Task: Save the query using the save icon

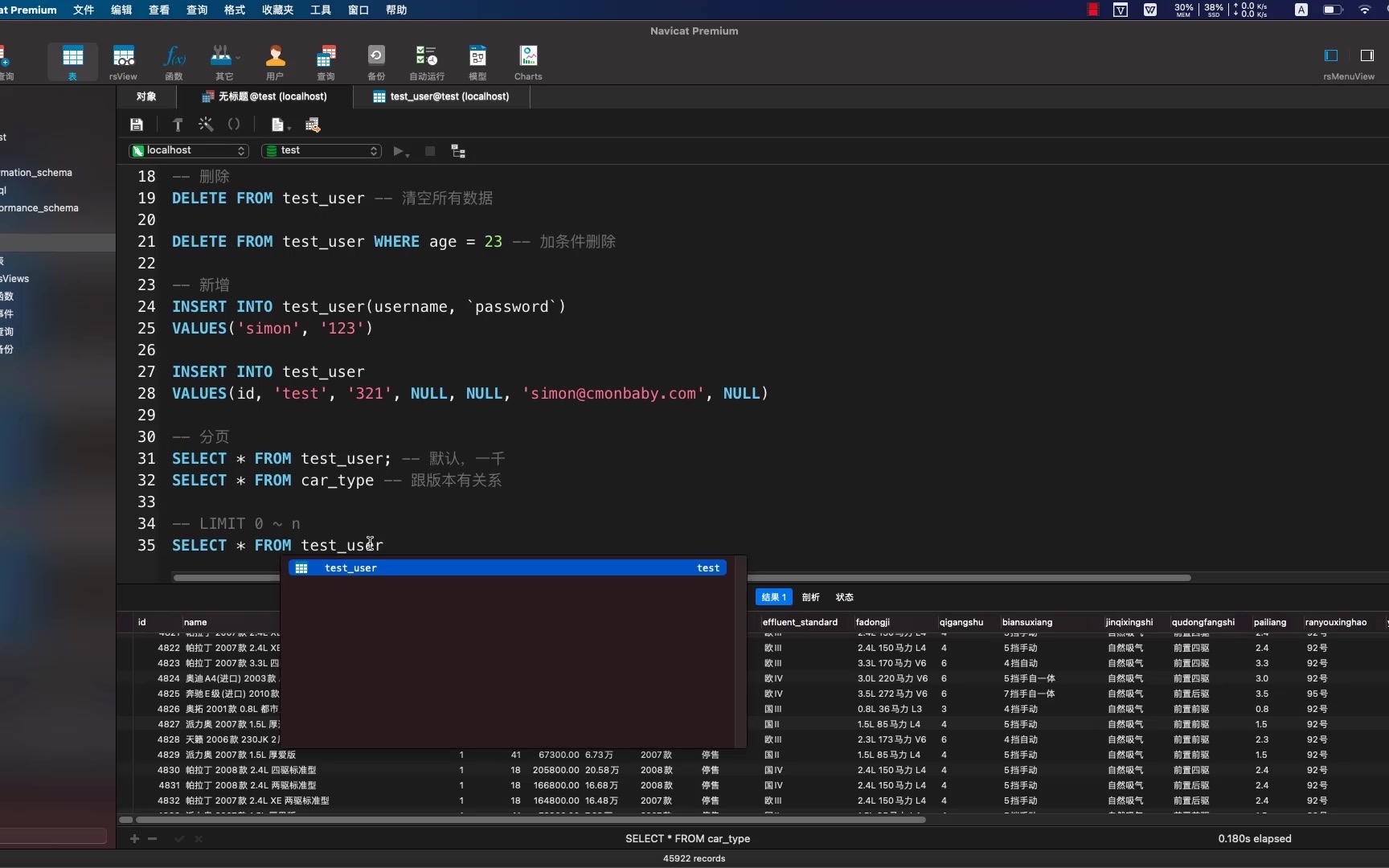Action: point(137,125)
